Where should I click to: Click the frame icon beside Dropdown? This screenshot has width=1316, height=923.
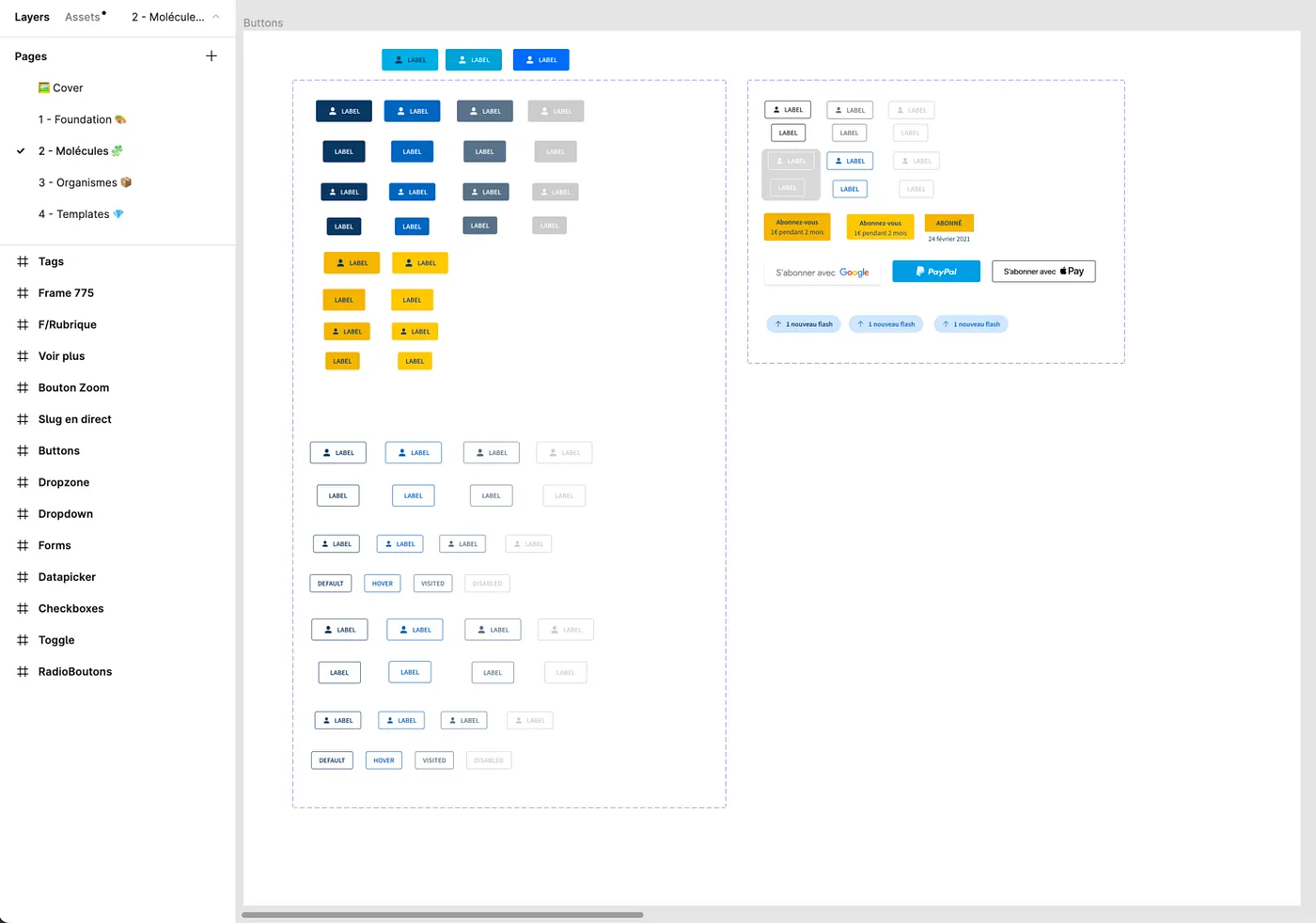coord(23,514)
